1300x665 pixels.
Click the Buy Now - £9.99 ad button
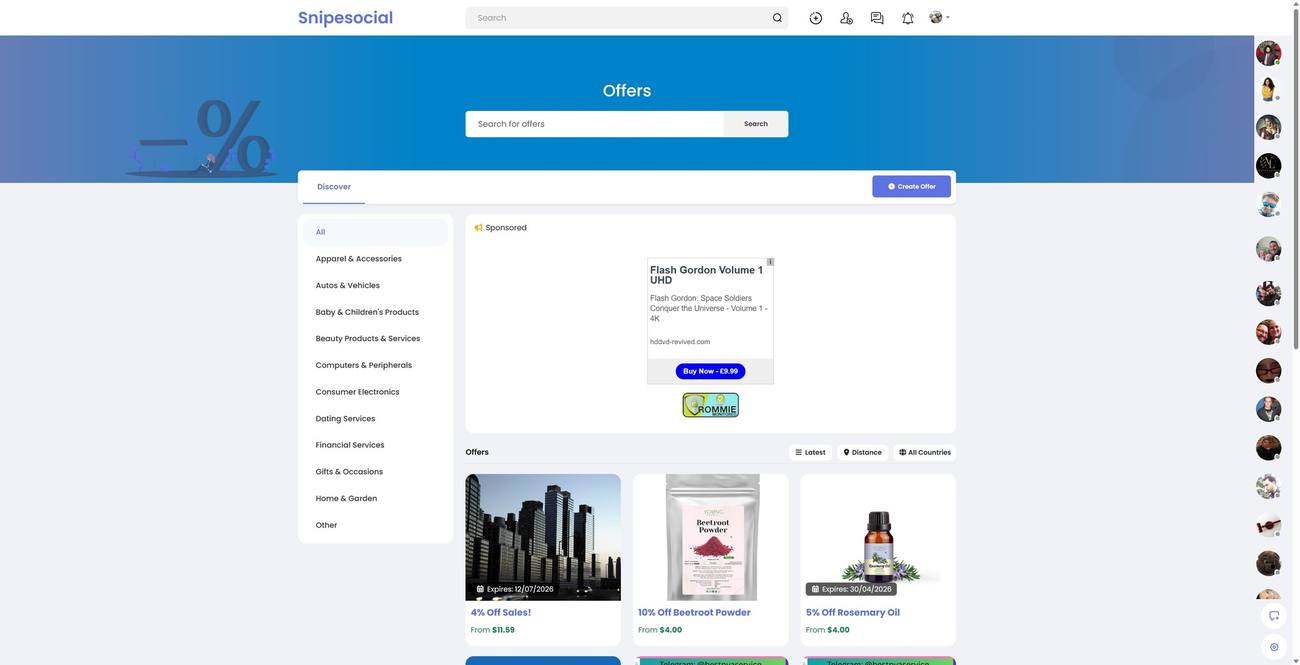pos(711,371)
